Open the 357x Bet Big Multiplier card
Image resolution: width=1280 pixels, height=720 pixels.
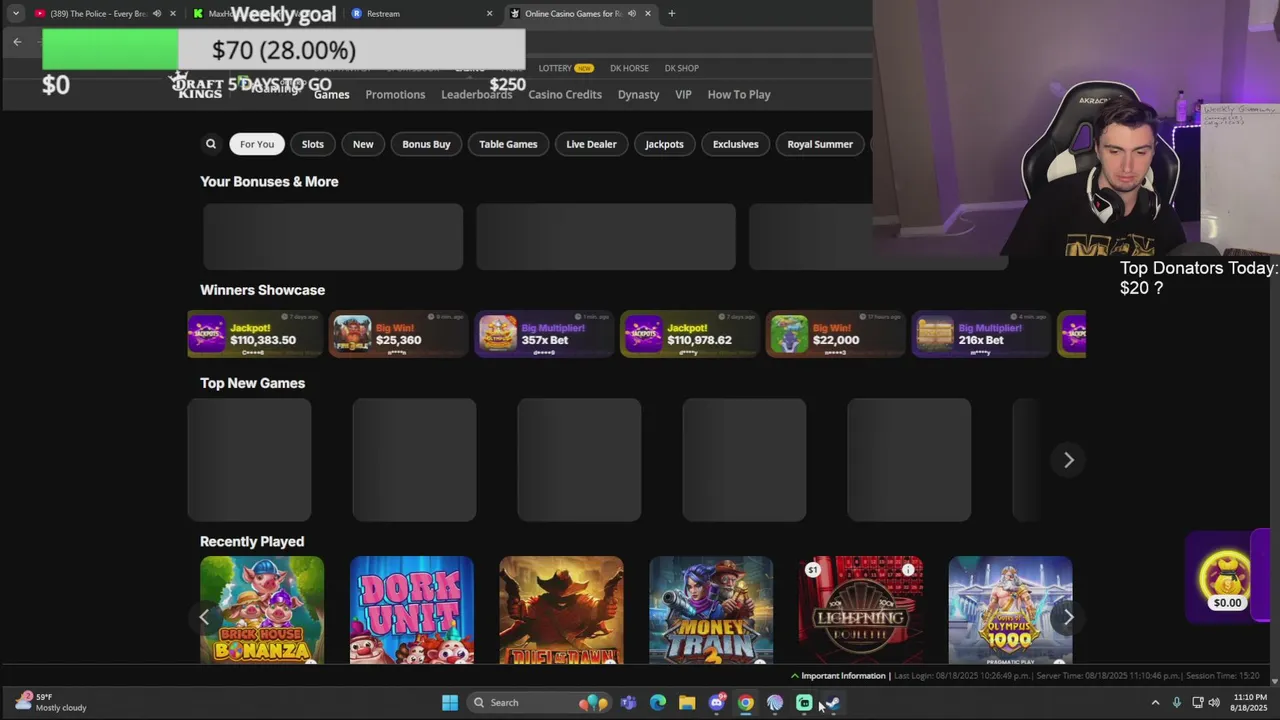(x=544, y=335)
